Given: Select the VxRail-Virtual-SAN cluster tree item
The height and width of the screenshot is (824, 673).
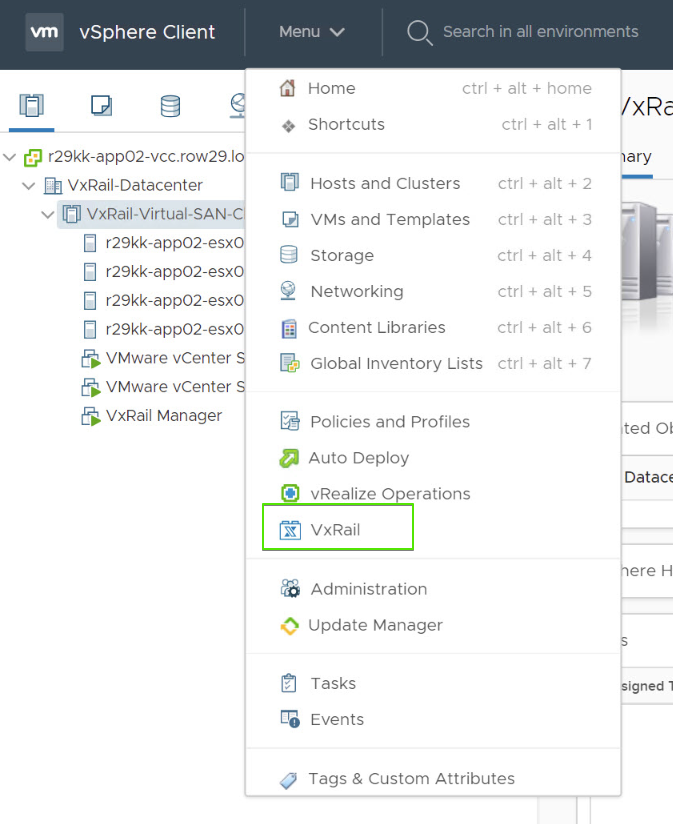Looking at the screenshot, I should (165, 214).
